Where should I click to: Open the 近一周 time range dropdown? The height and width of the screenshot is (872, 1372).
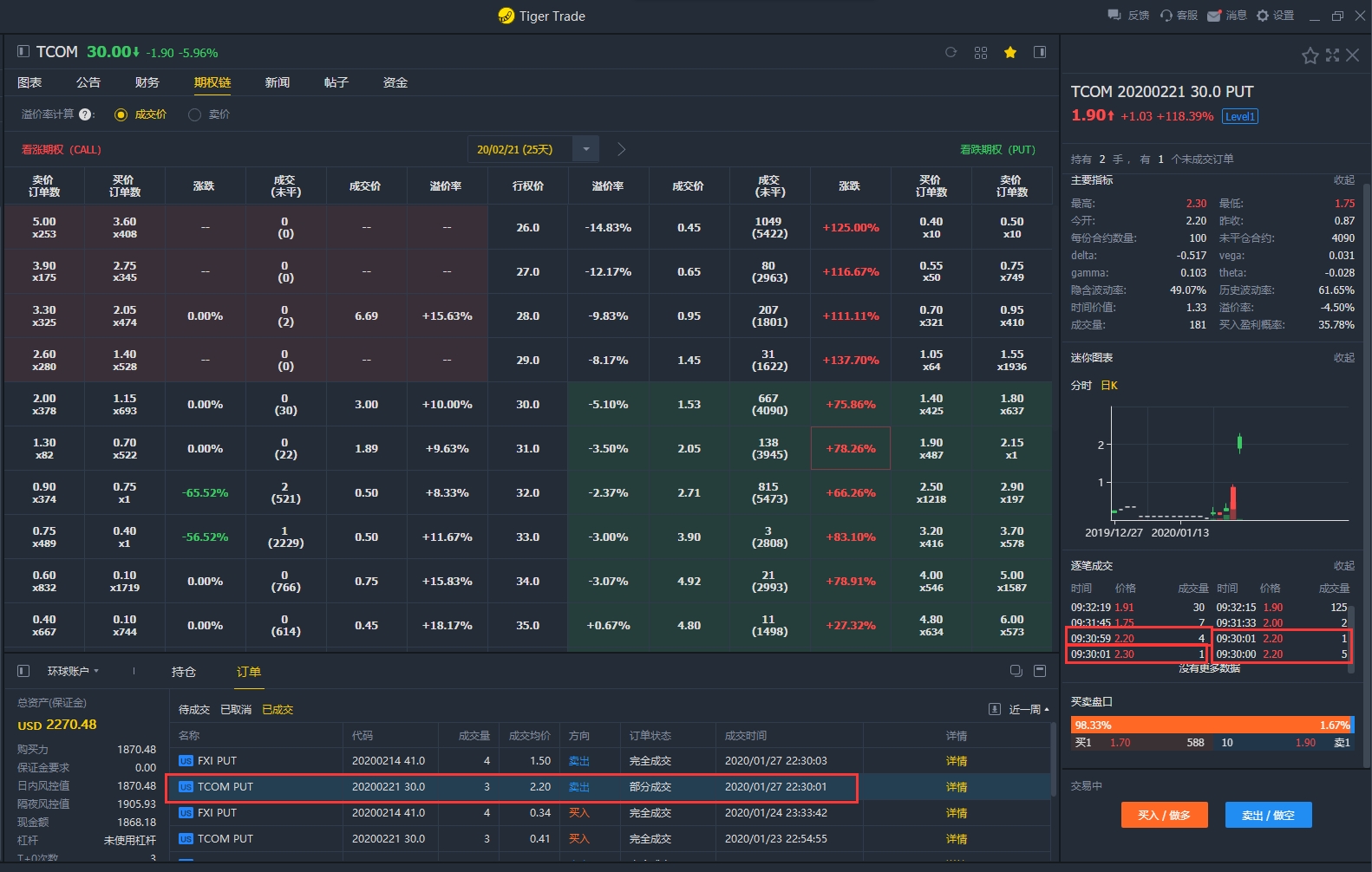click(1029, 709)
